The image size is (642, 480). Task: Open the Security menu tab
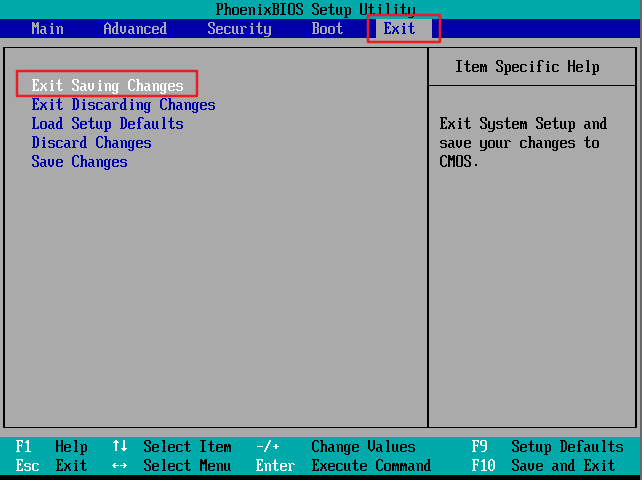coord(239,29)
